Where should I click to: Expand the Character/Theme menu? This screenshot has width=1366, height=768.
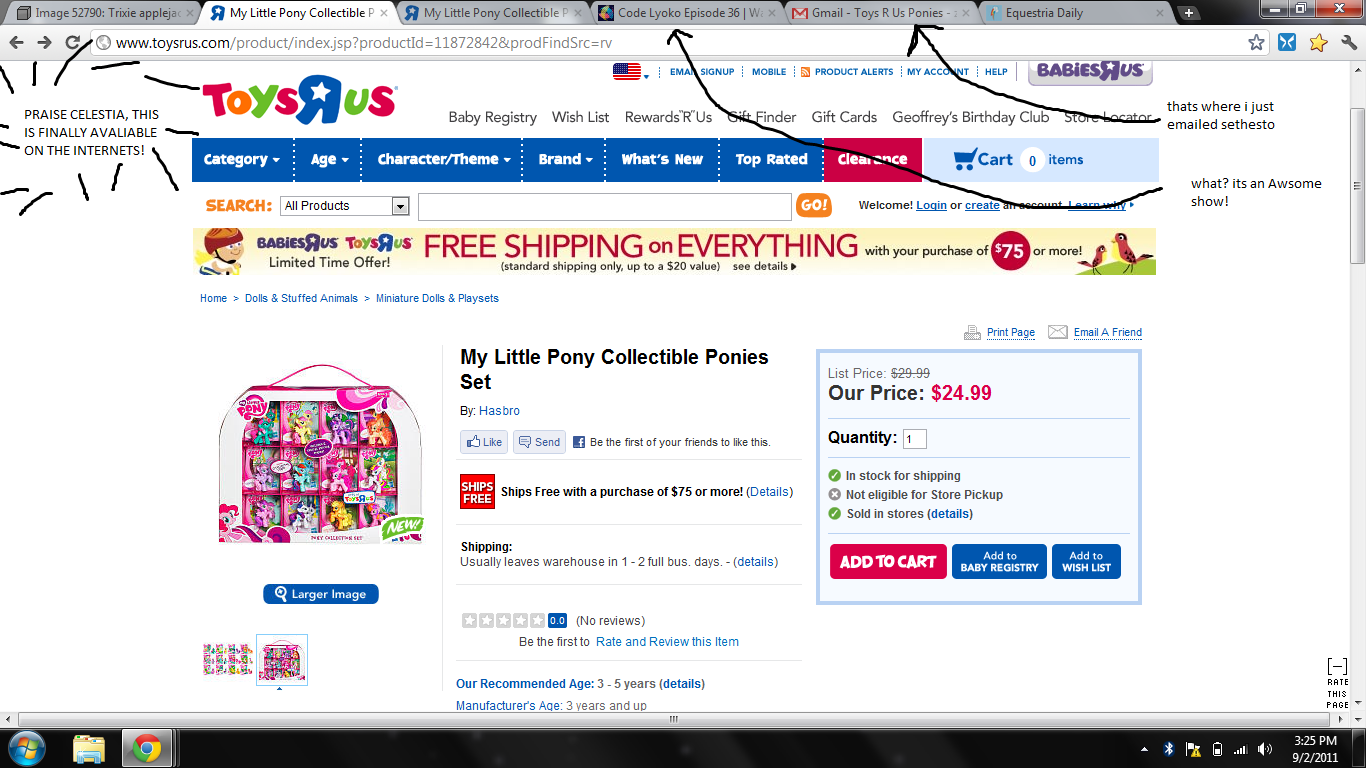coord(444,160)
